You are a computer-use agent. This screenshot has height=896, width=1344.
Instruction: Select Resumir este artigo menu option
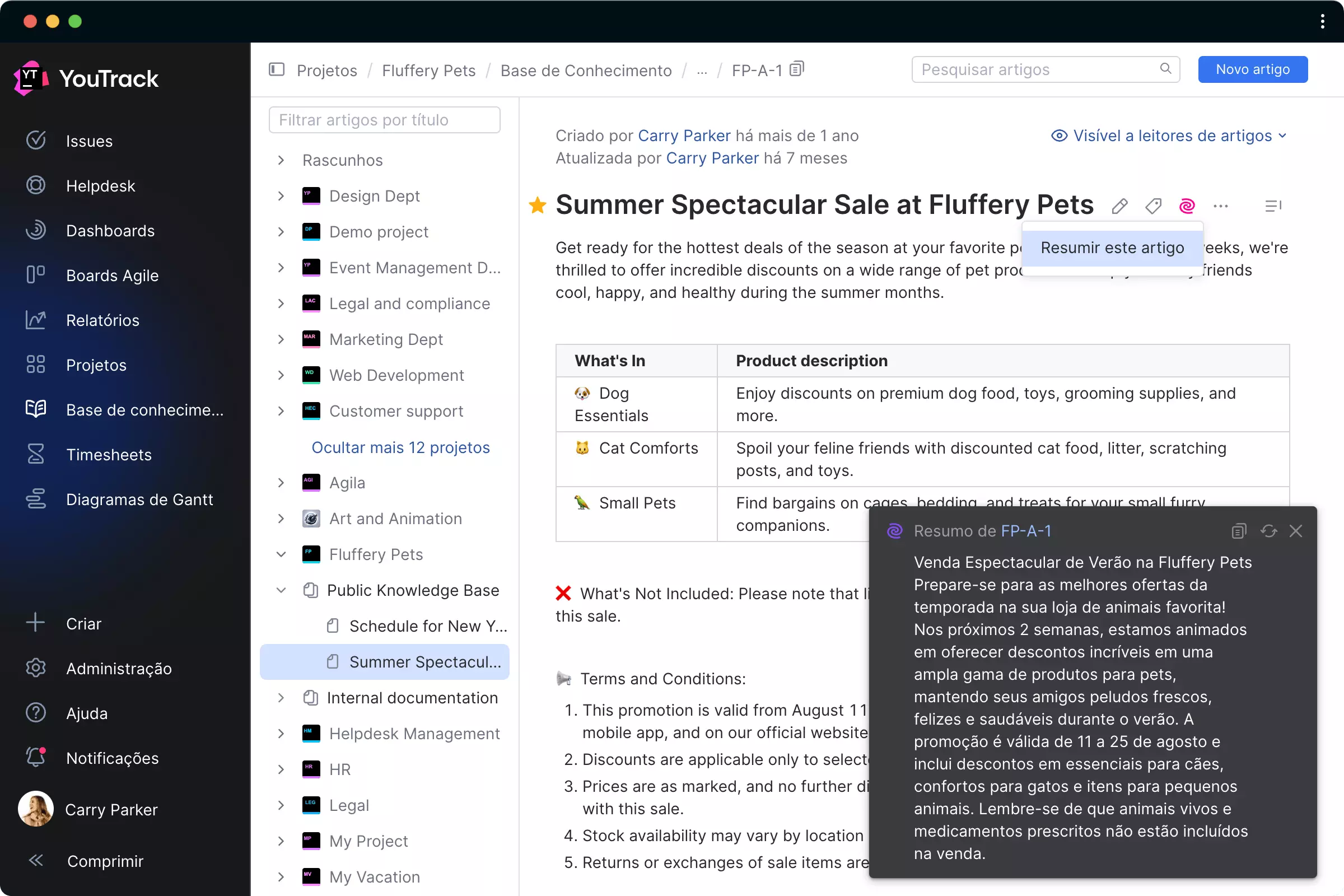[1112, 248]
